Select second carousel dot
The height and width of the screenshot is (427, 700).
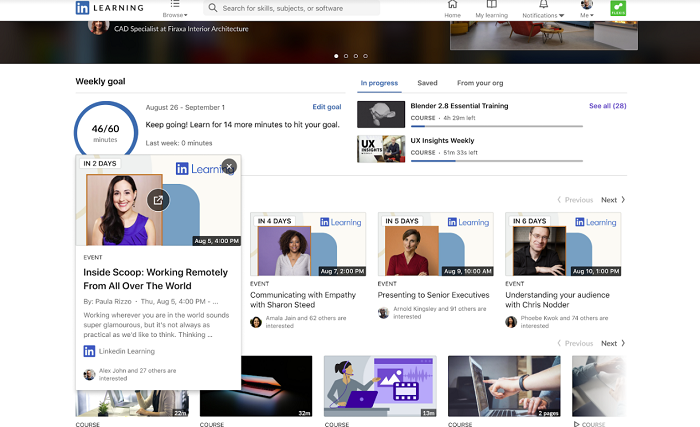(x=346, y=56)
